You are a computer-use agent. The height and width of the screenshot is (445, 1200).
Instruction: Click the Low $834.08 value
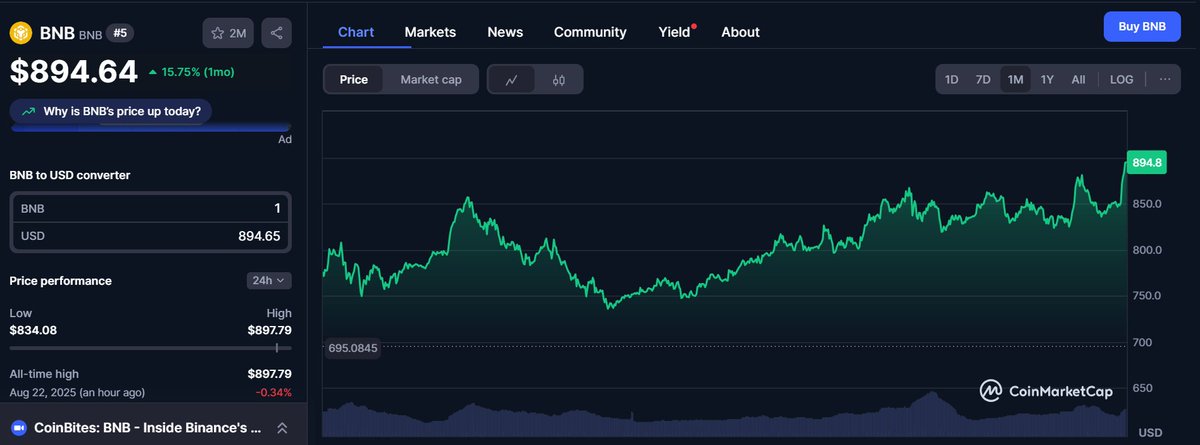pyautogui.click(x=33, y=330)
